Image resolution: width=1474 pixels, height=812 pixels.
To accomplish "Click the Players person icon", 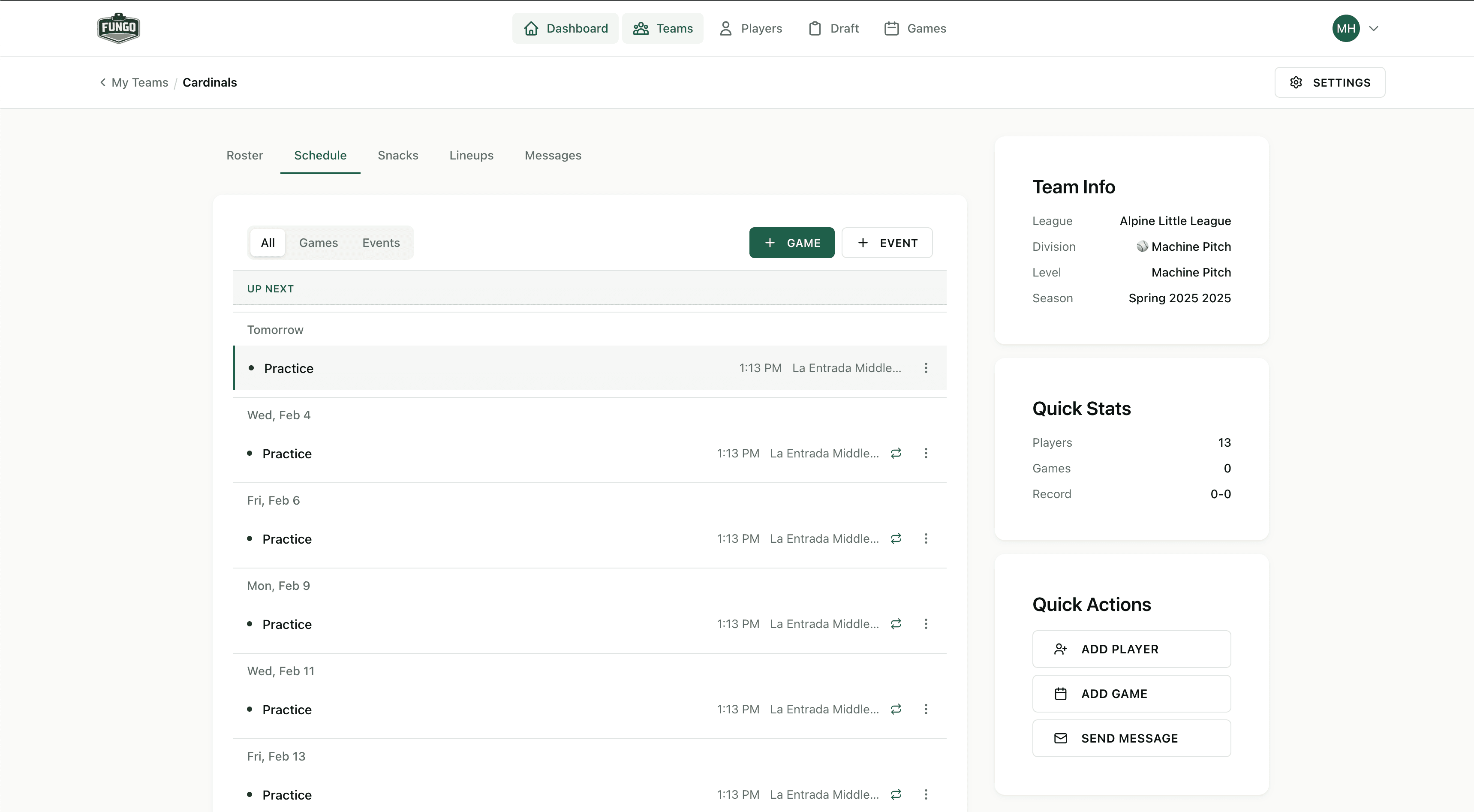I will pos(725,28).
